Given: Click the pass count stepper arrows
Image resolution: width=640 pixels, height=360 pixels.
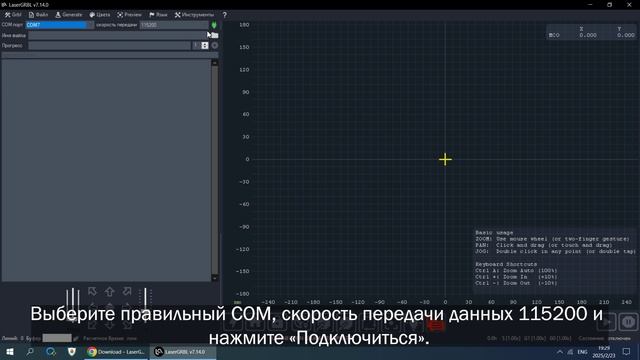Looking at the screenshot, I should [x=205, y=46].
